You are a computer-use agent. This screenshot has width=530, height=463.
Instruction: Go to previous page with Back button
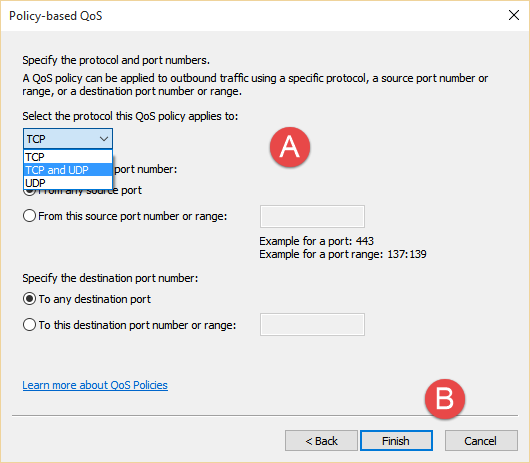pos(321,441)
